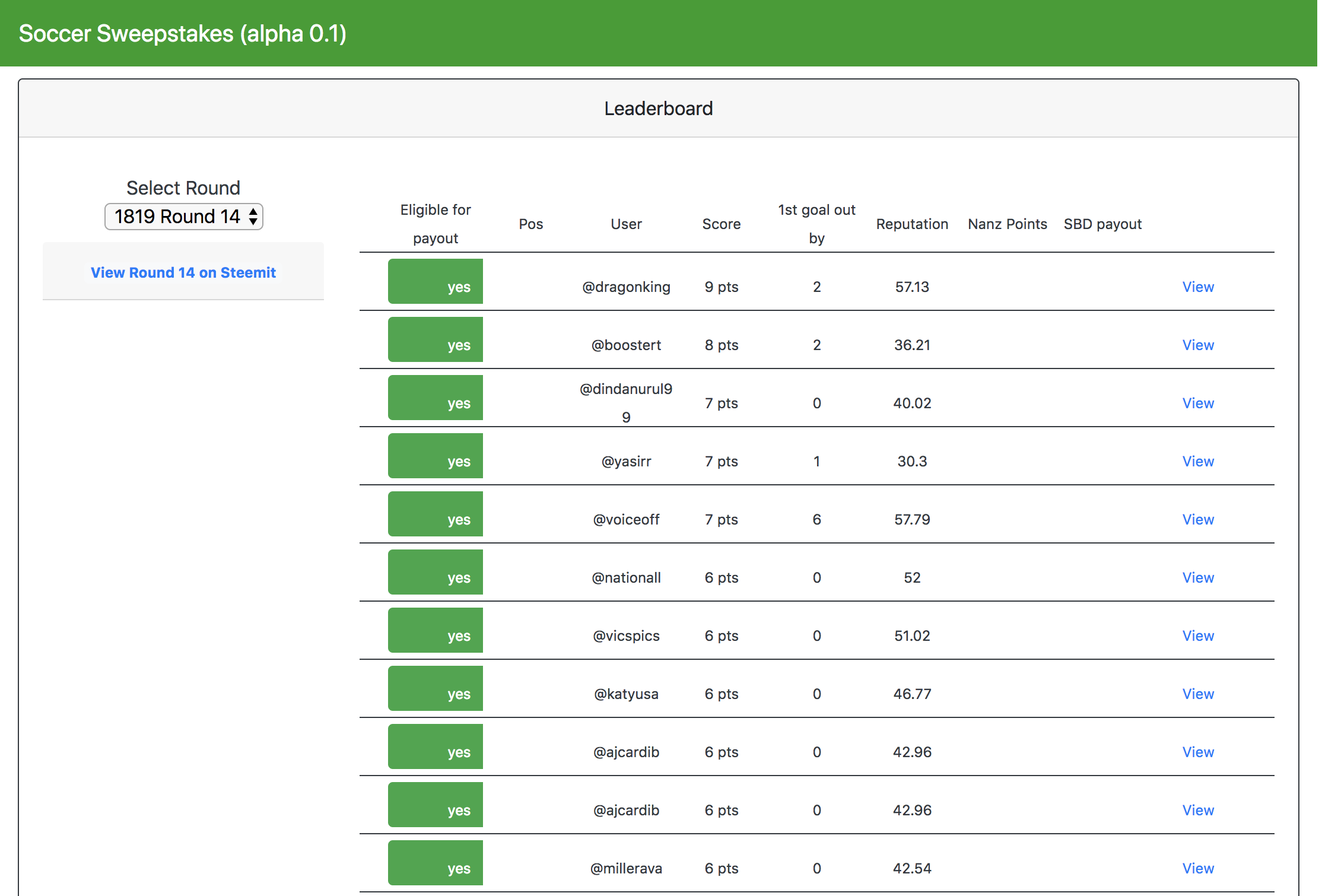Click View link for @yasirr
The height and width of the screenshot is (896, 1322).
1198,461
